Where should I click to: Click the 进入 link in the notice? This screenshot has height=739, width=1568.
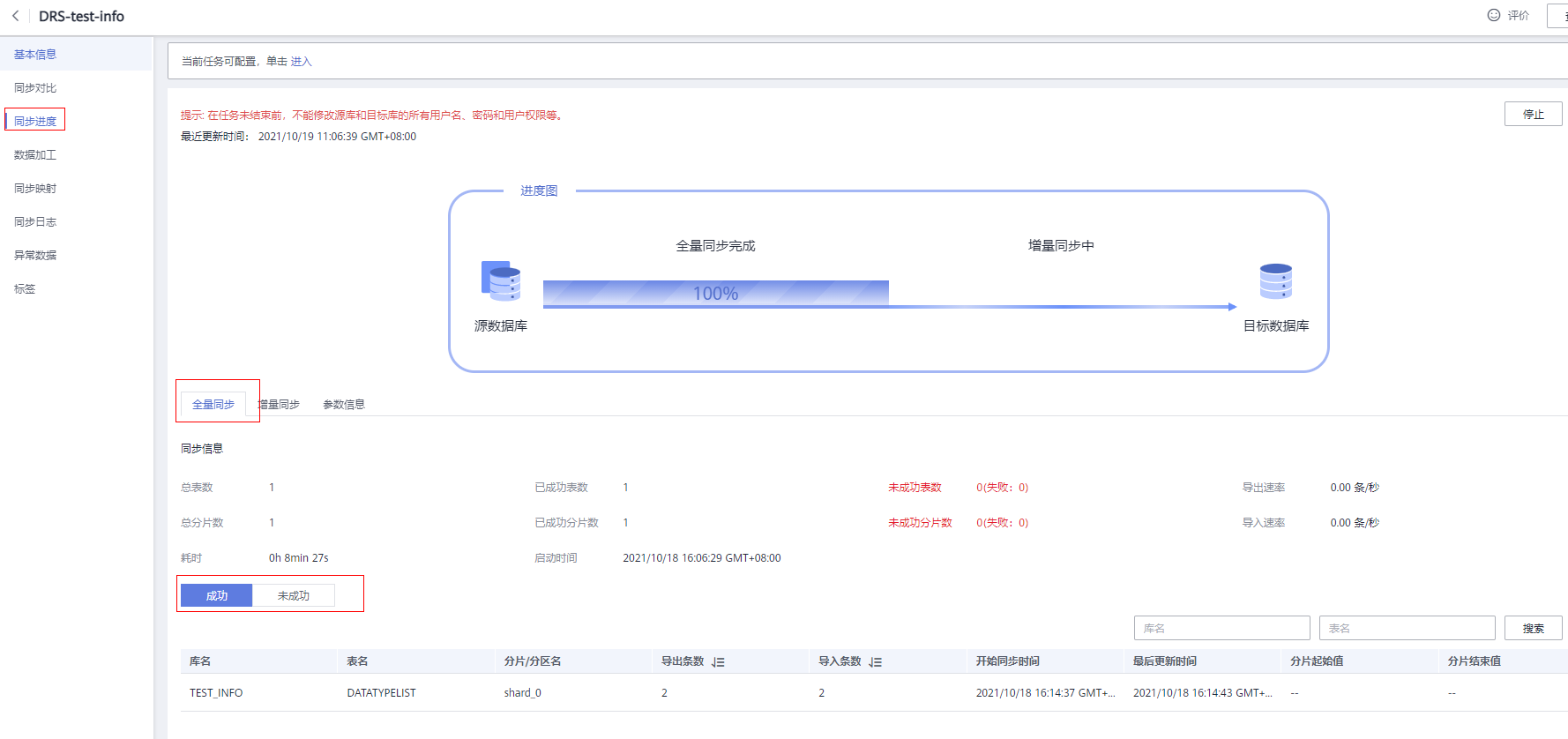tap(301, 62)
